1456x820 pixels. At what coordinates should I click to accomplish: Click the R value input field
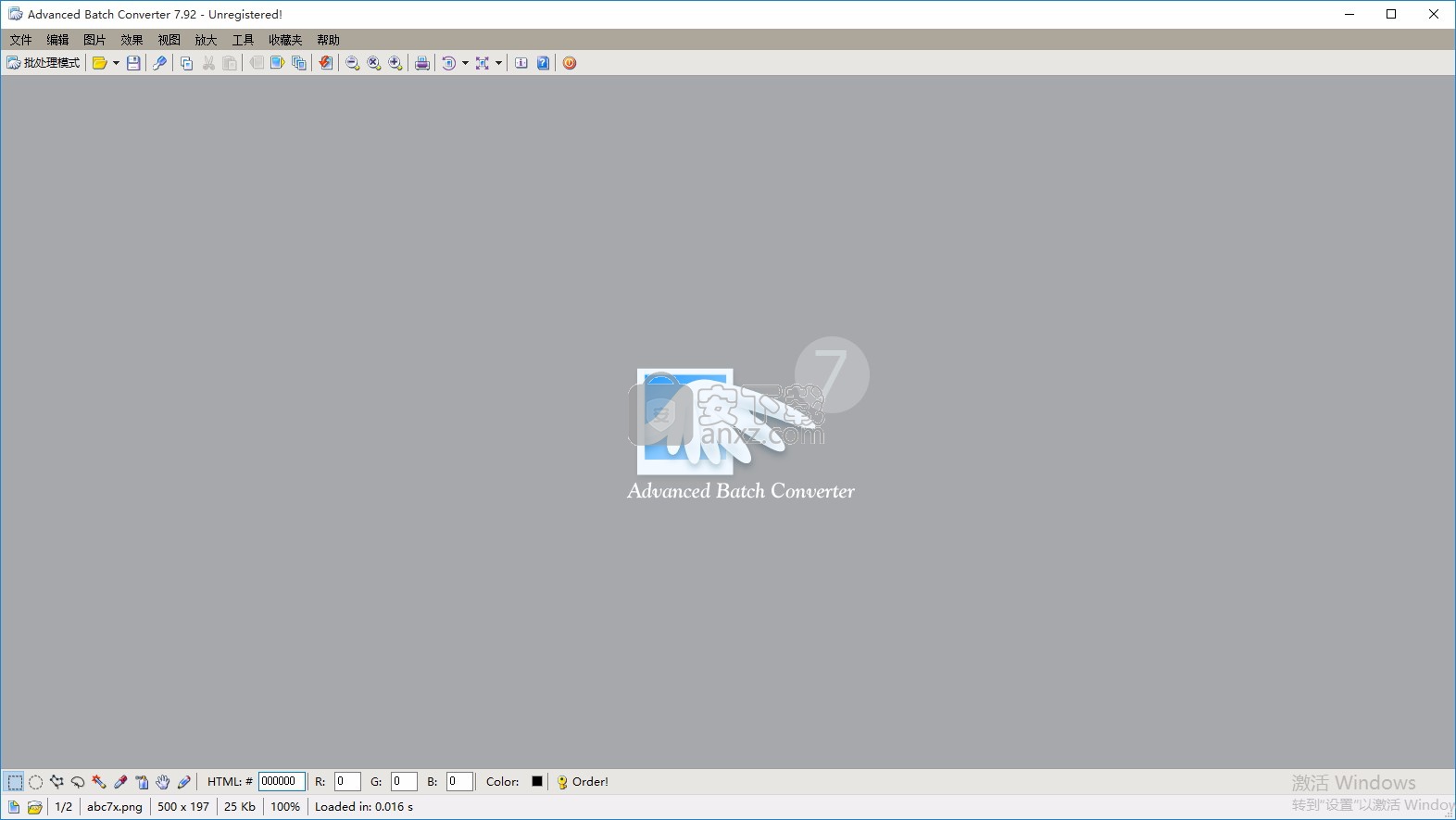tap(347, 782)
